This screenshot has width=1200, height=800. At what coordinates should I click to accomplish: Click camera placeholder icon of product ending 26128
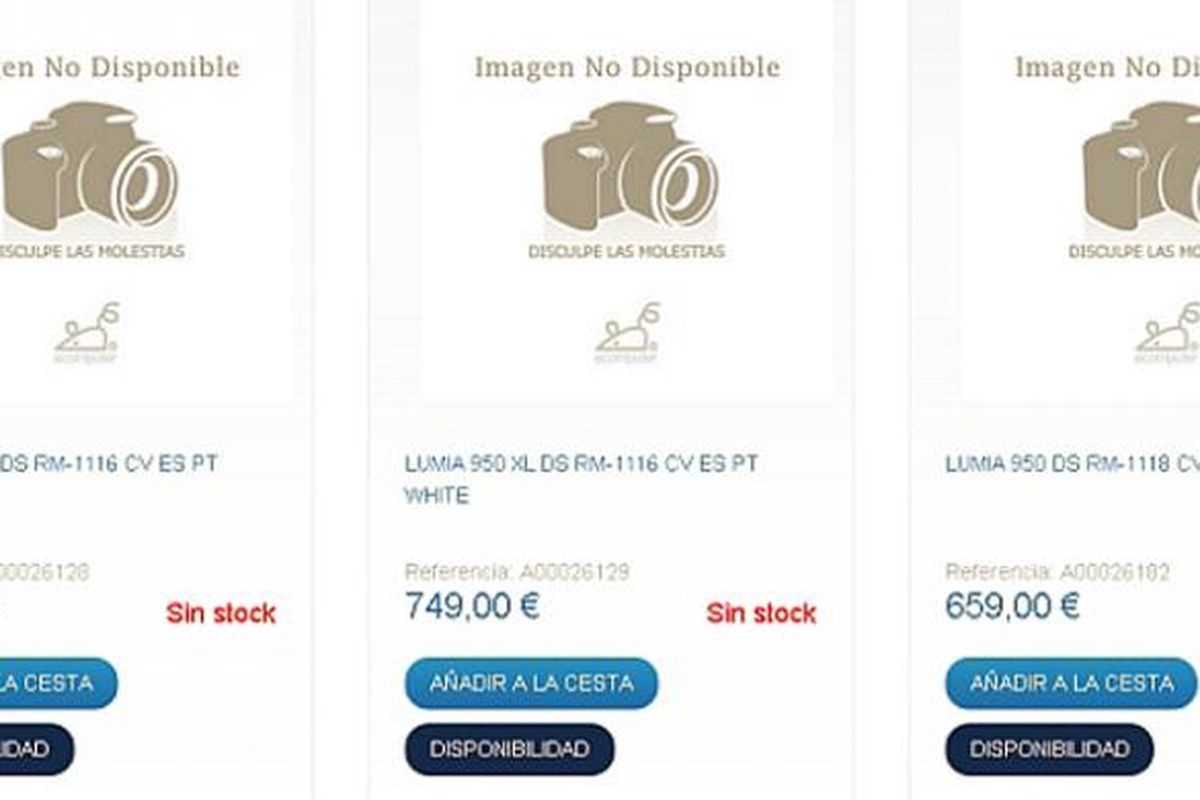[88, 165]
